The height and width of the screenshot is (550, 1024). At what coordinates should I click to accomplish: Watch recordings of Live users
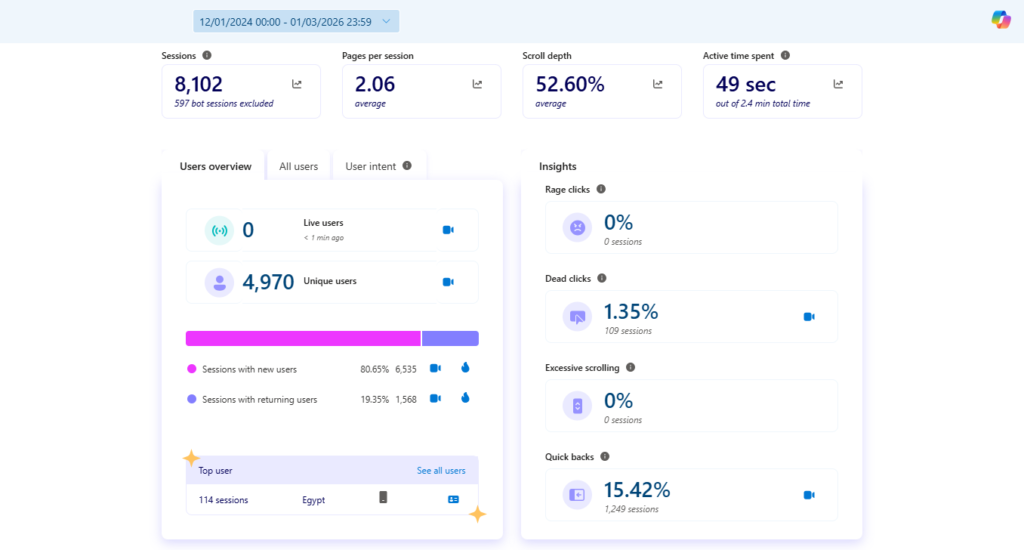click(x=448, y=230)
